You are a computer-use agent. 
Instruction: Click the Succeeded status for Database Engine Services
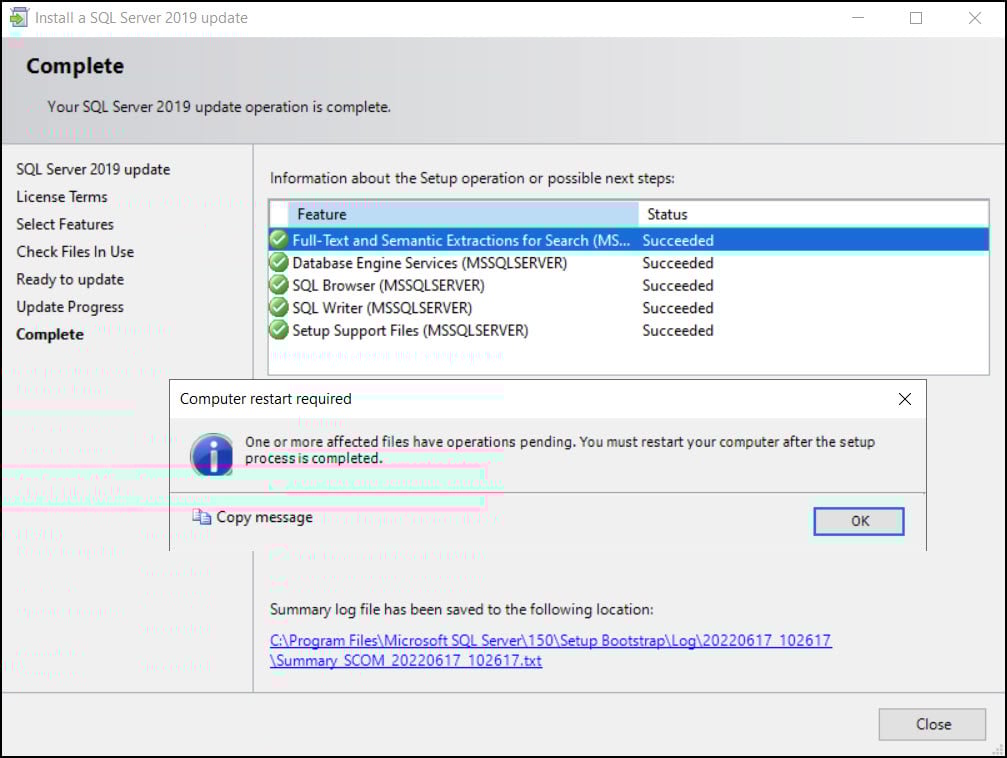[678, 263]
